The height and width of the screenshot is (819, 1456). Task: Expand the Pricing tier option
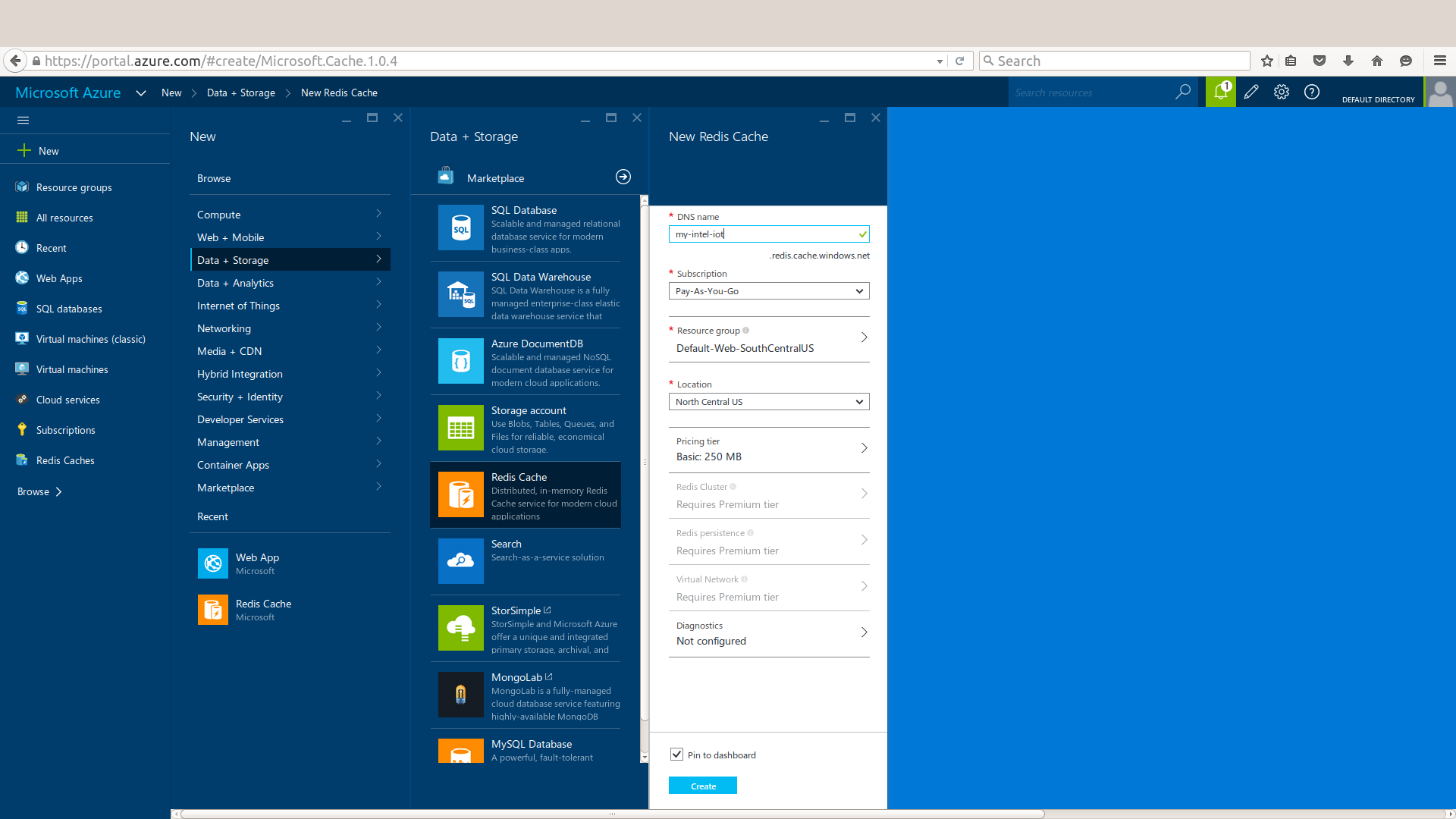coord(768,449)
